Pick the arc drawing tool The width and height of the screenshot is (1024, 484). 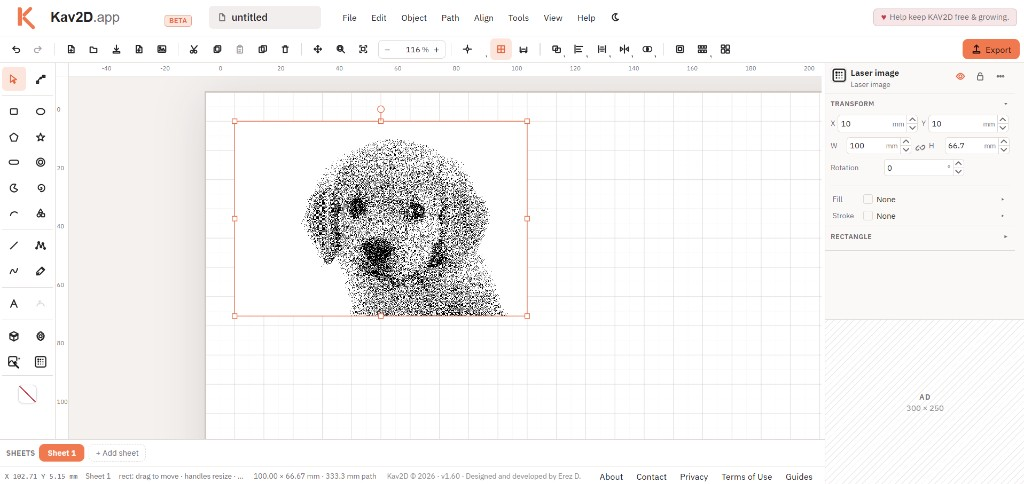[14, 214]
